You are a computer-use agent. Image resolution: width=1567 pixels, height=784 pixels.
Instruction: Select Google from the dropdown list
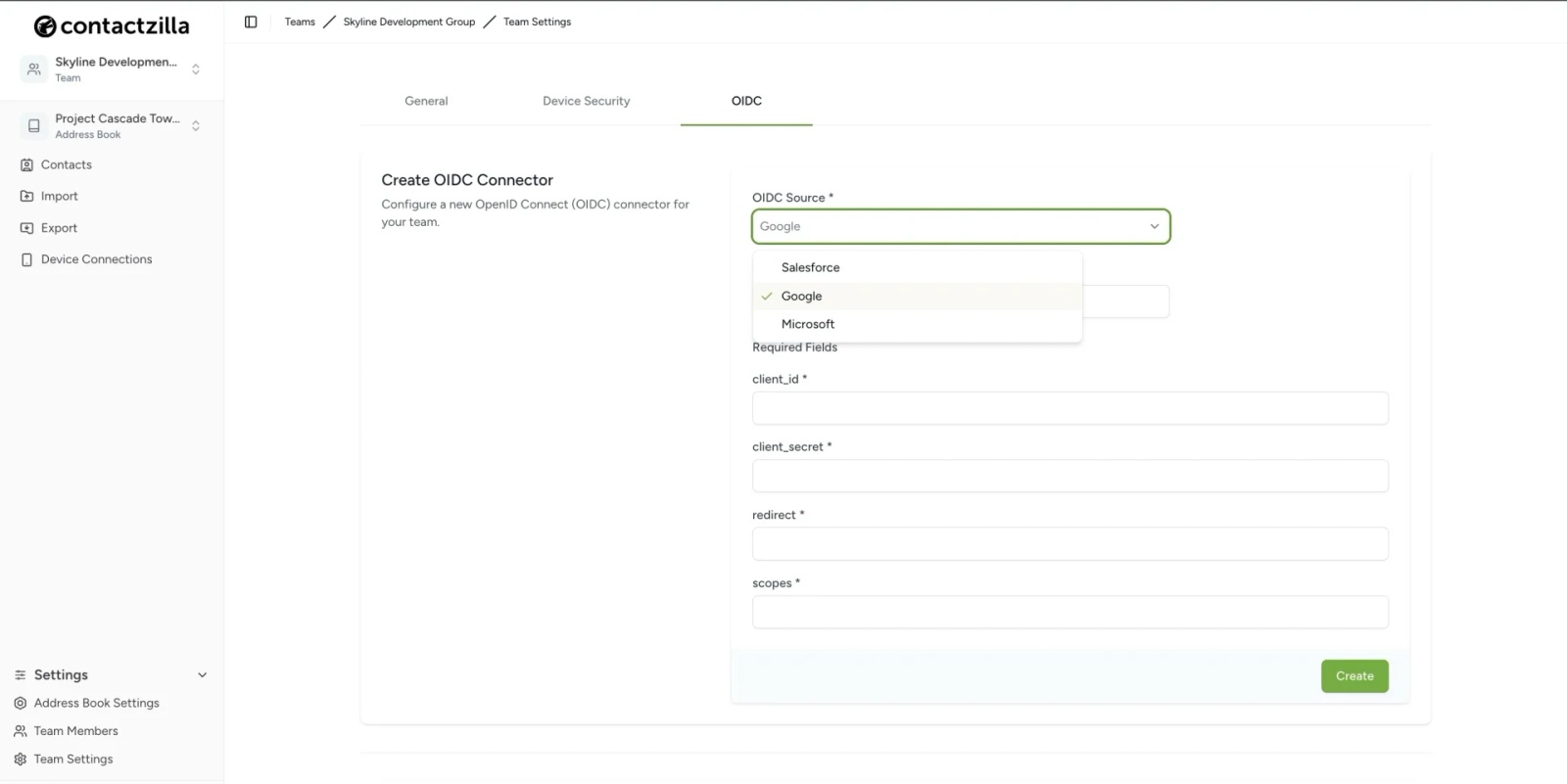[918, 297]
